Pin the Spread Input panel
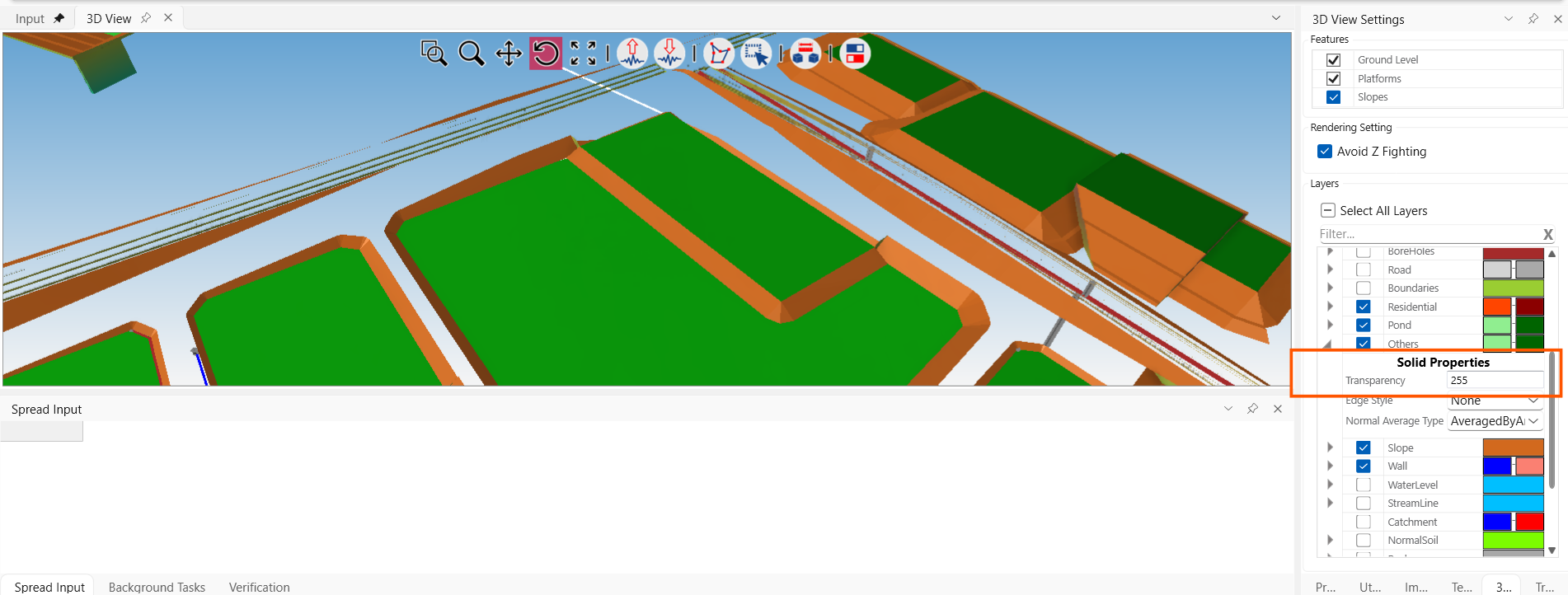The height and width of the screenshot is (595, 1568). click(1253, 409)
